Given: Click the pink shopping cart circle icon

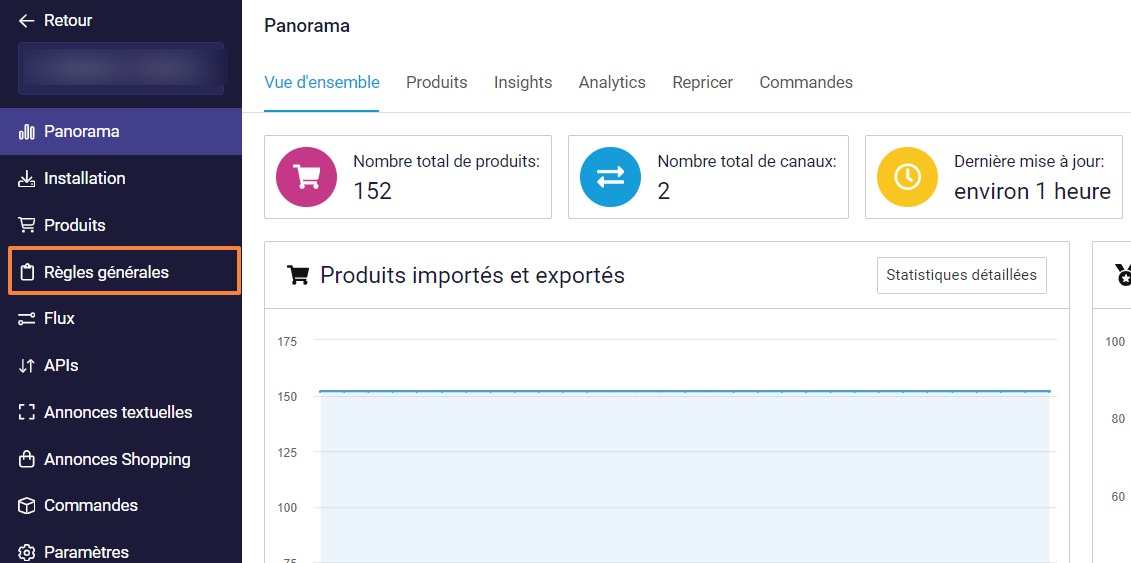Looking at the screenshot, I should pos(306,177).
